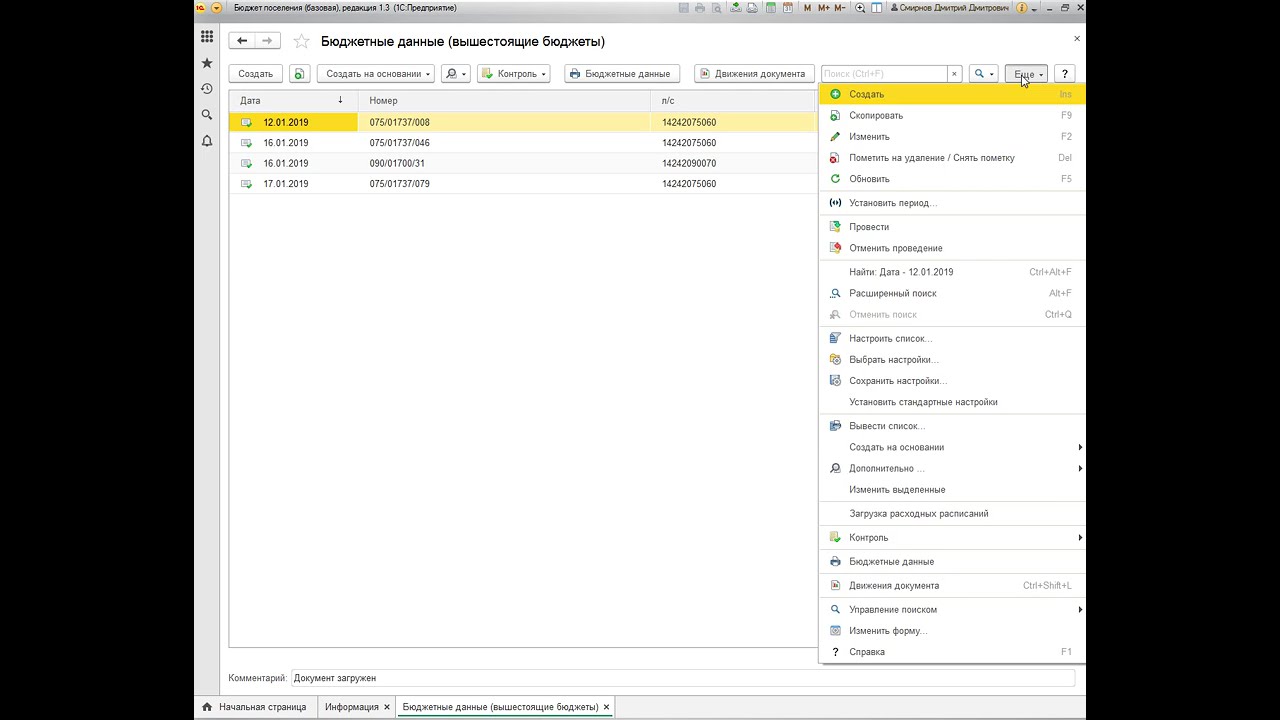Viewport: 1280px width, 720px height.
Task: Switch to the Информация tab
Action: [x=357, y=707]
